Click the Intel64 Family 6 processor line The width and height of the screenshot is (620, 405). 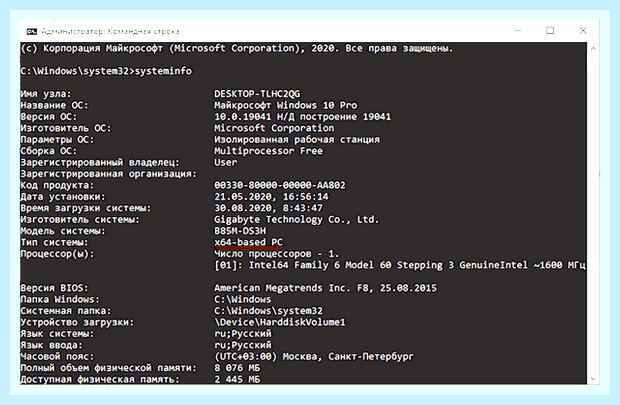[399, 265]
